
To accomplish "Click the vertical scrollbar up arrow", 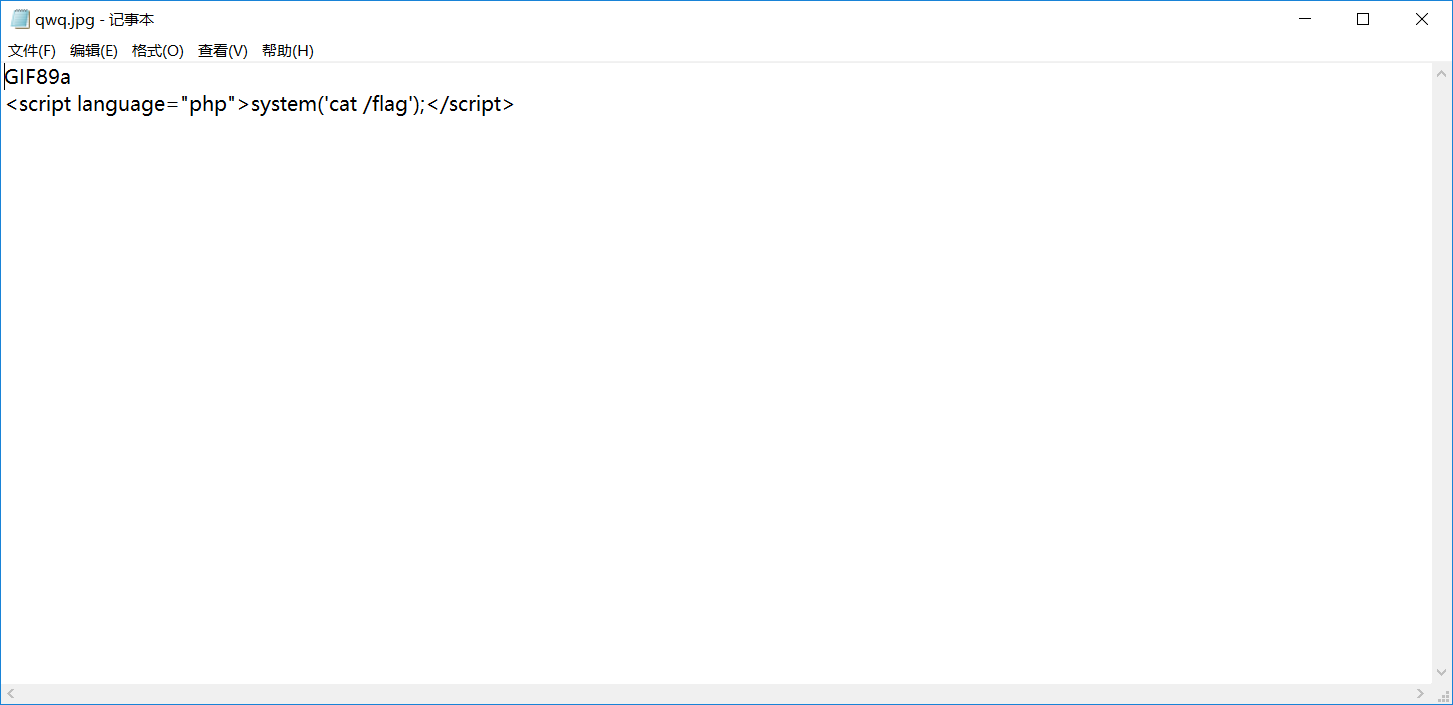I will coord(1442,74).
